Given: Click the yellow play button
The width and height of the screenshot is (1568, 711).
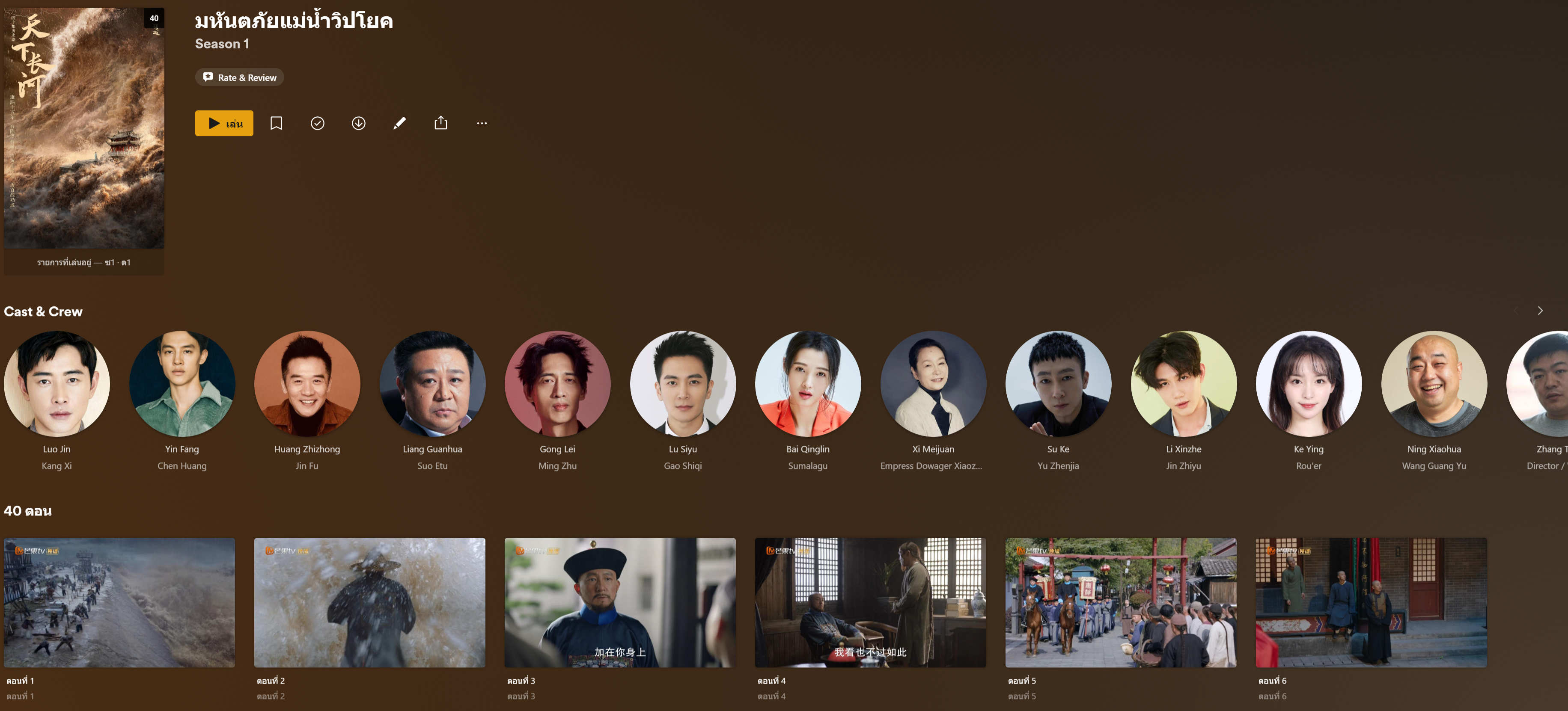Looking at the screenshot, I should tap(224, 124).
